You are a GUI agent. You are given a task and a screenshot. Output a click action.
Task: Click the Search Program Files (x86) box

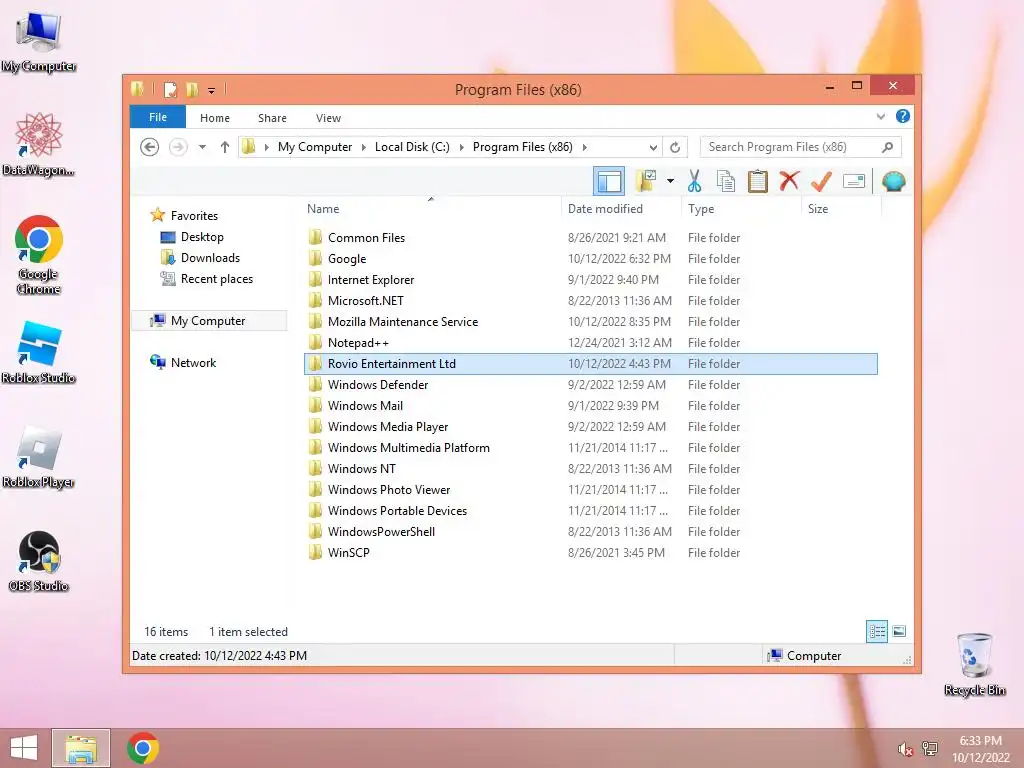800,147
